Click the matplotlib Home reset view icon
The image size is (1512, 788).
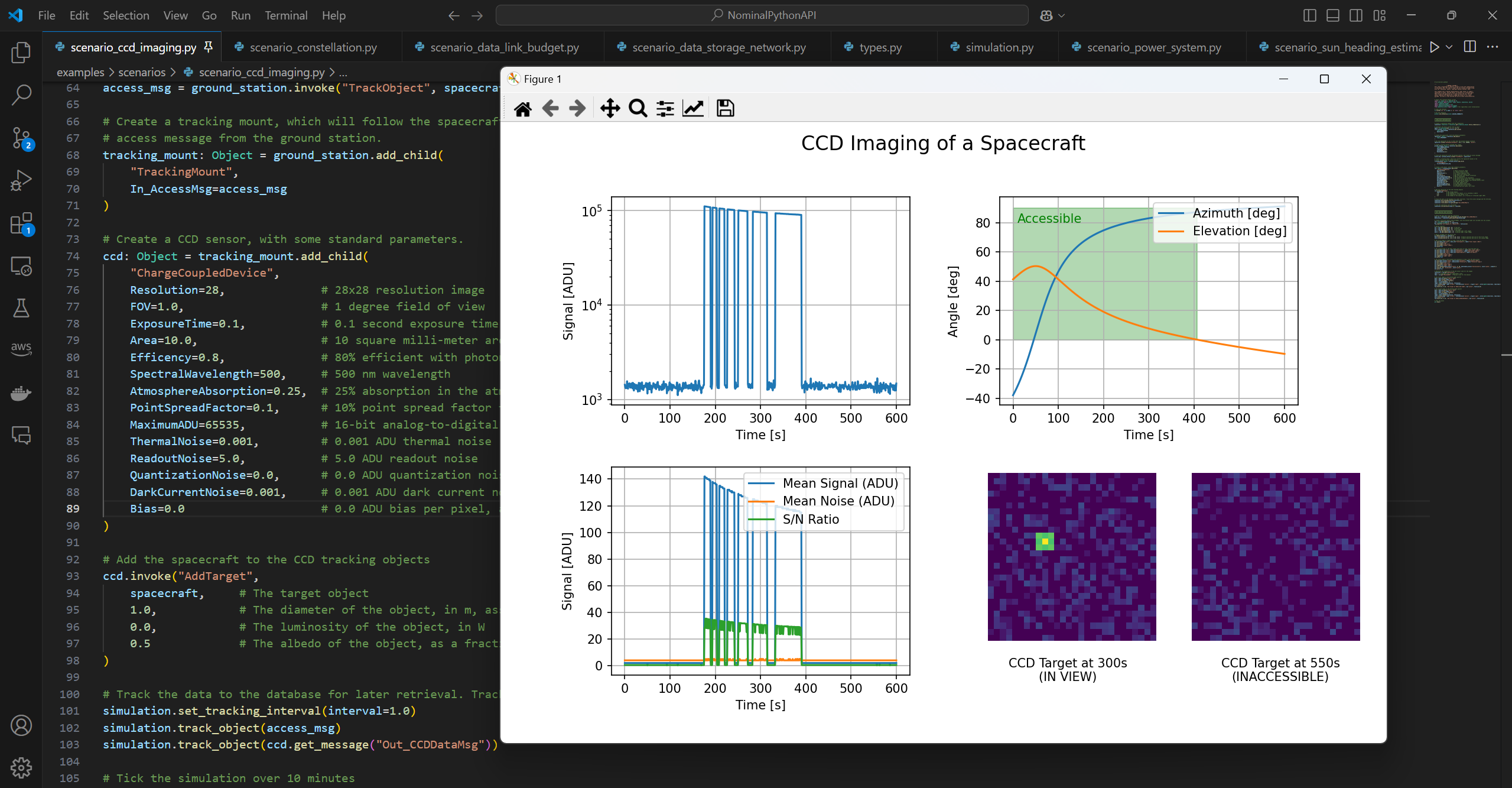click(522, 109)
